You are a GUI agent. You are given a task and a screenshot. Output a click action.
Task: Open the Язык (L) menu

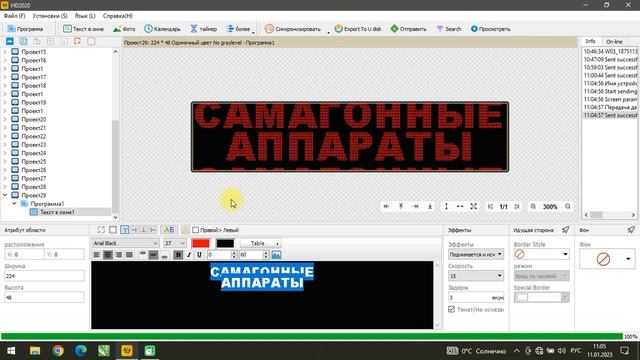click(x=85, y=16)
